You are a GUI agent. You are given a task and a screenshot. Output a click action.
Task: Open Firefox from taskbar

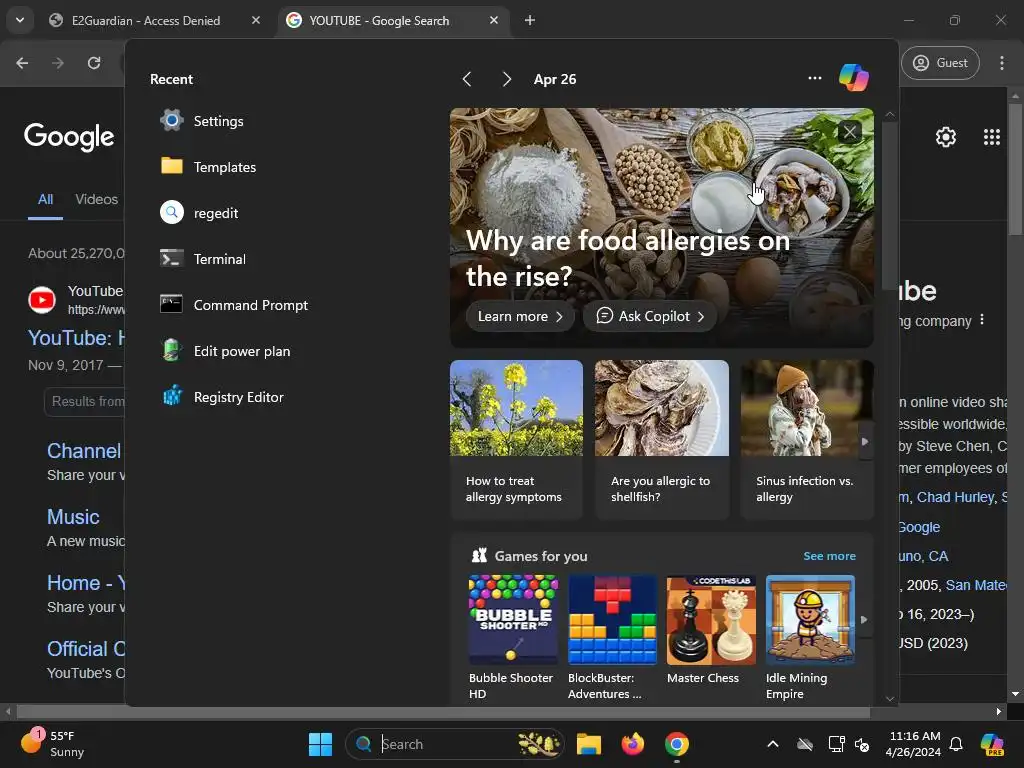pos(633,744)
